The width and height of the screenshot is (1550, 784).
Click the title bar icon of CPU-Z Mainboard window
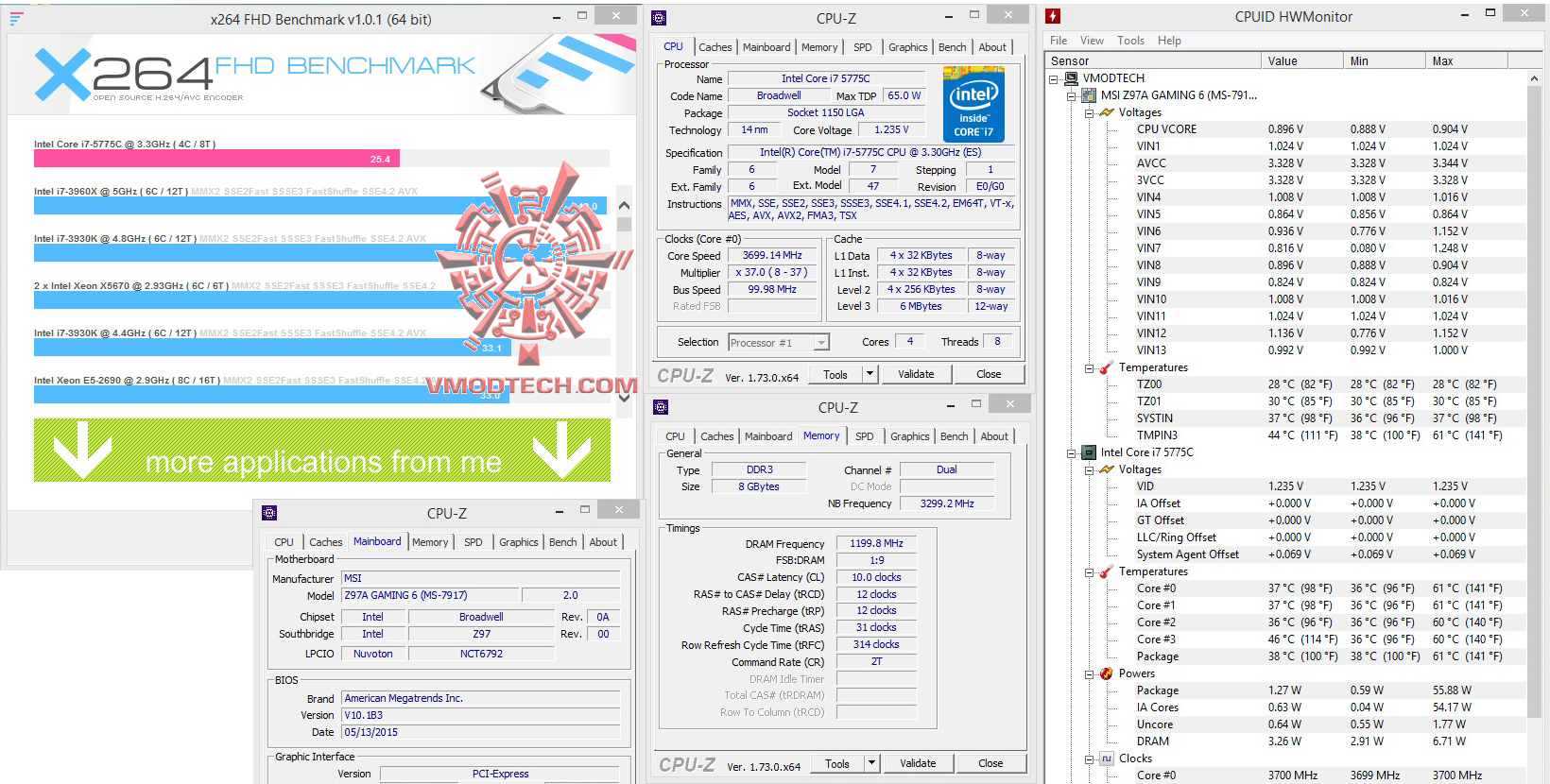(269, 513)
